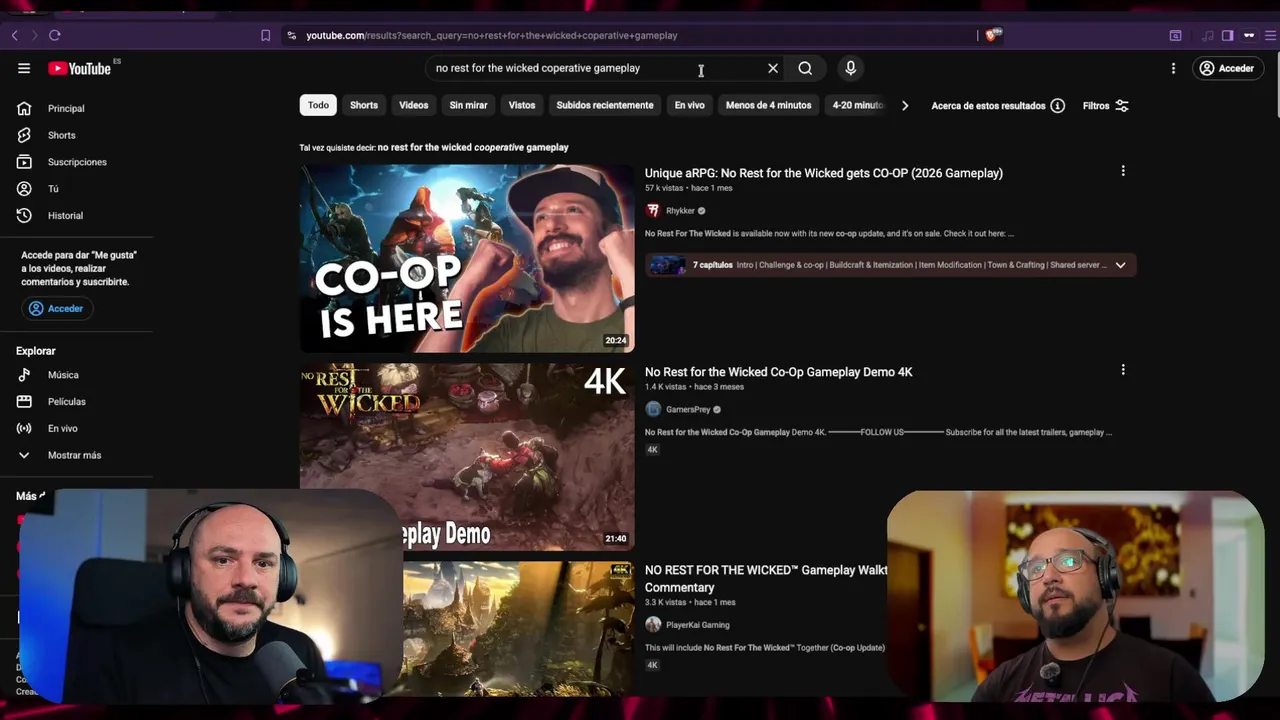Reload the page with the refresh icon
The height and width of the screenshot is (720, 1280).
point(55,35)
